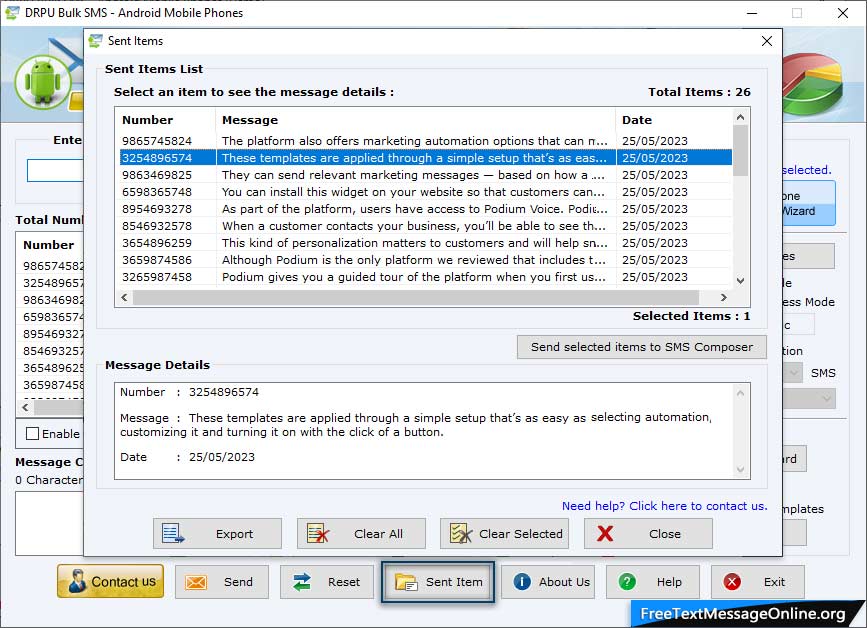Sort the list by Message column header
This screenshot has width=867, height=628.
pos(416,120)
